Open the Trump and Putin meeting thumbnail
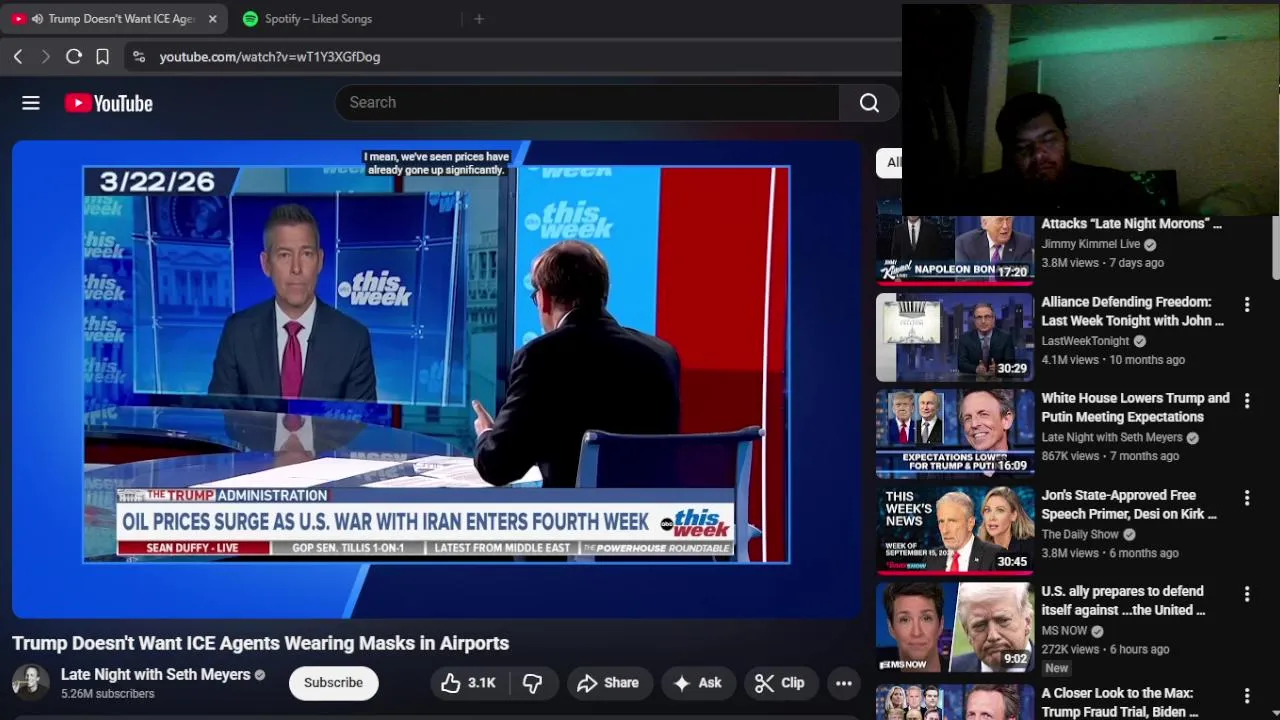 (955, 435)
